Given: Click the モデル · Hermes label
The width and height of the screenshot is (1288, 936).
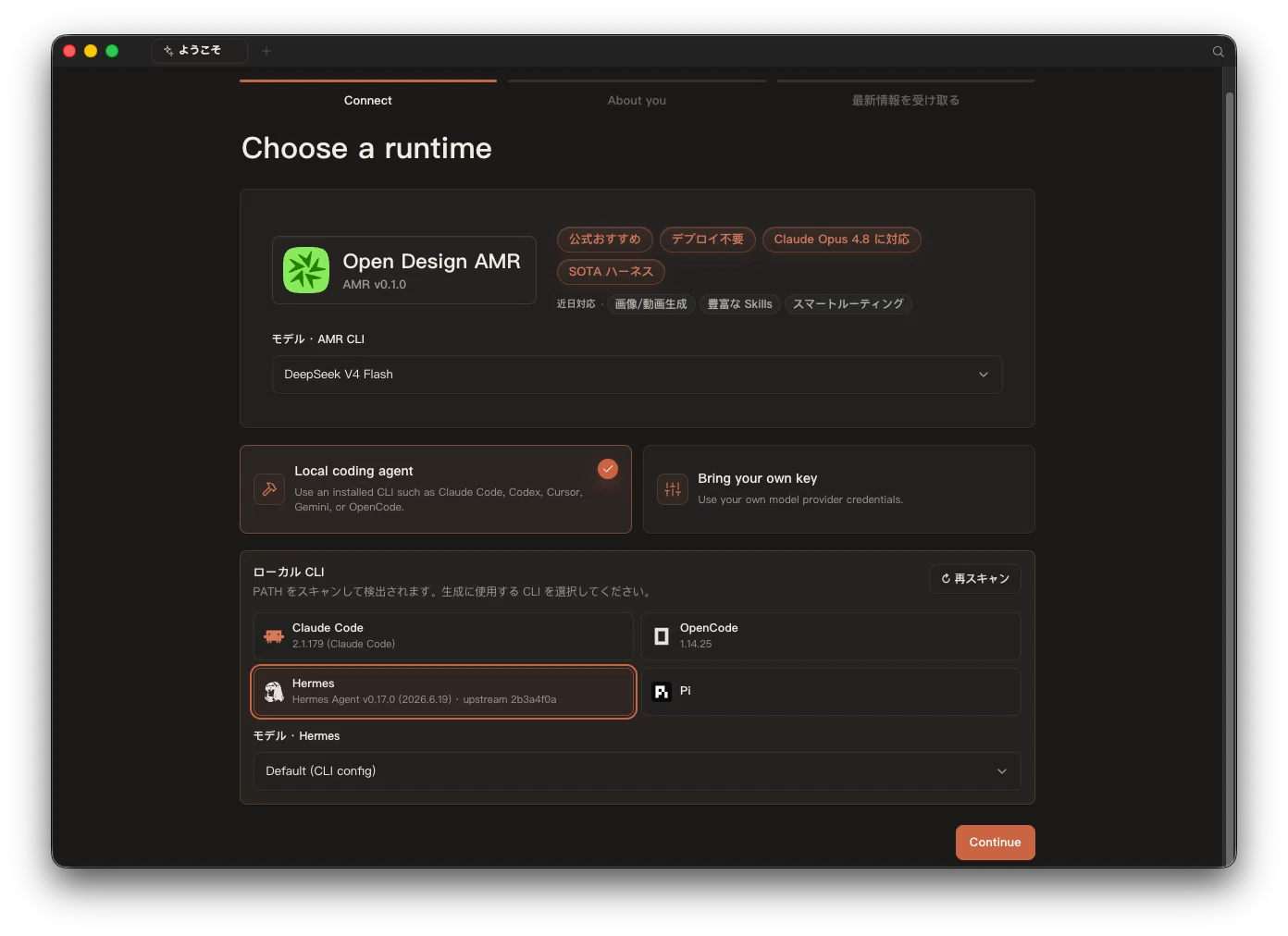Looking at the screenshot, I should point(296,736).
